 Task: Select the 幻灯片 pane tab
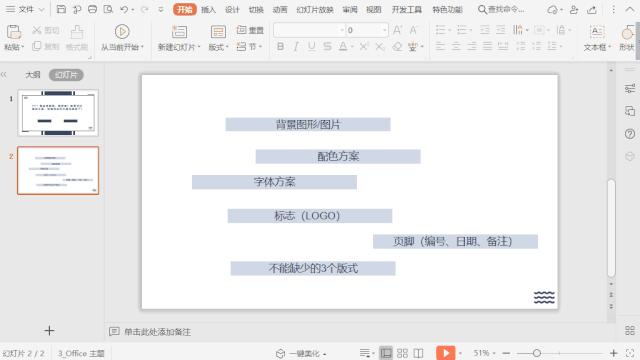tap(66, 75)
